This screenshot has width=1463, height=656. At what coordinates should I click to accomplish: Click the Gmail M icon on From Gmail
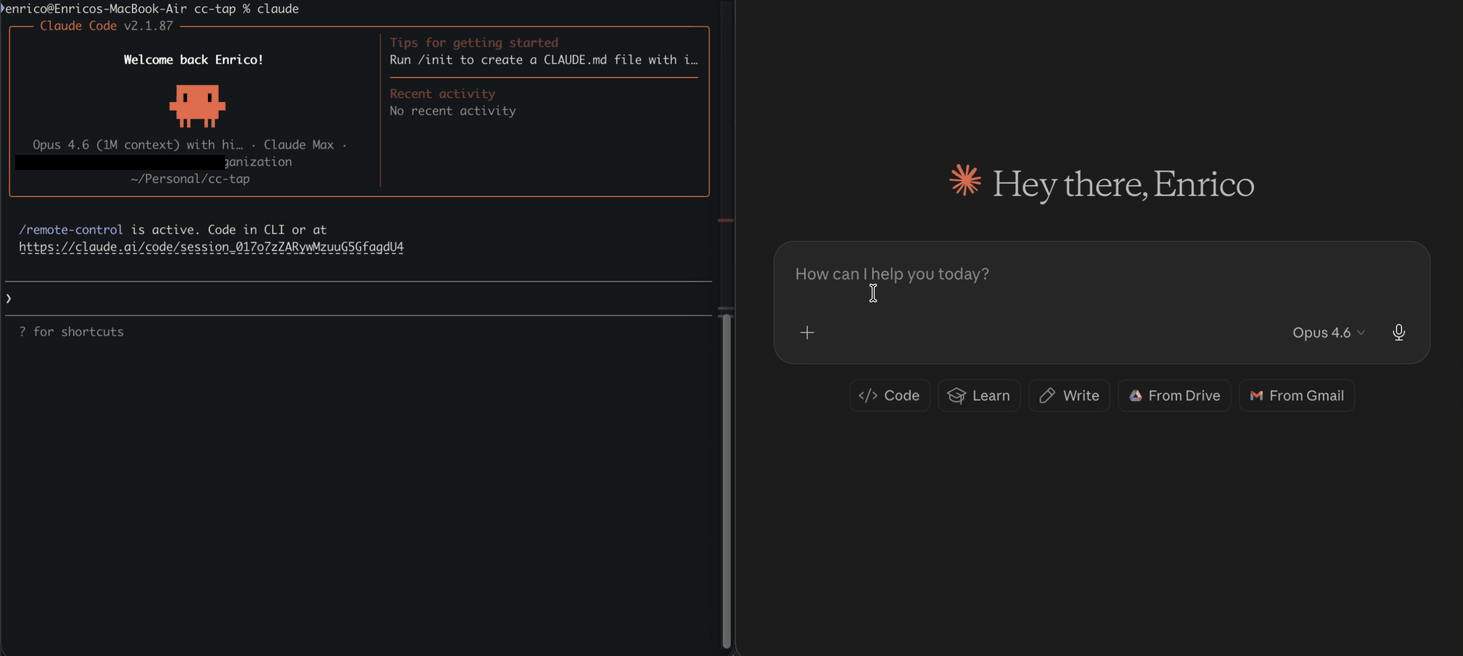click(1256, 395)
